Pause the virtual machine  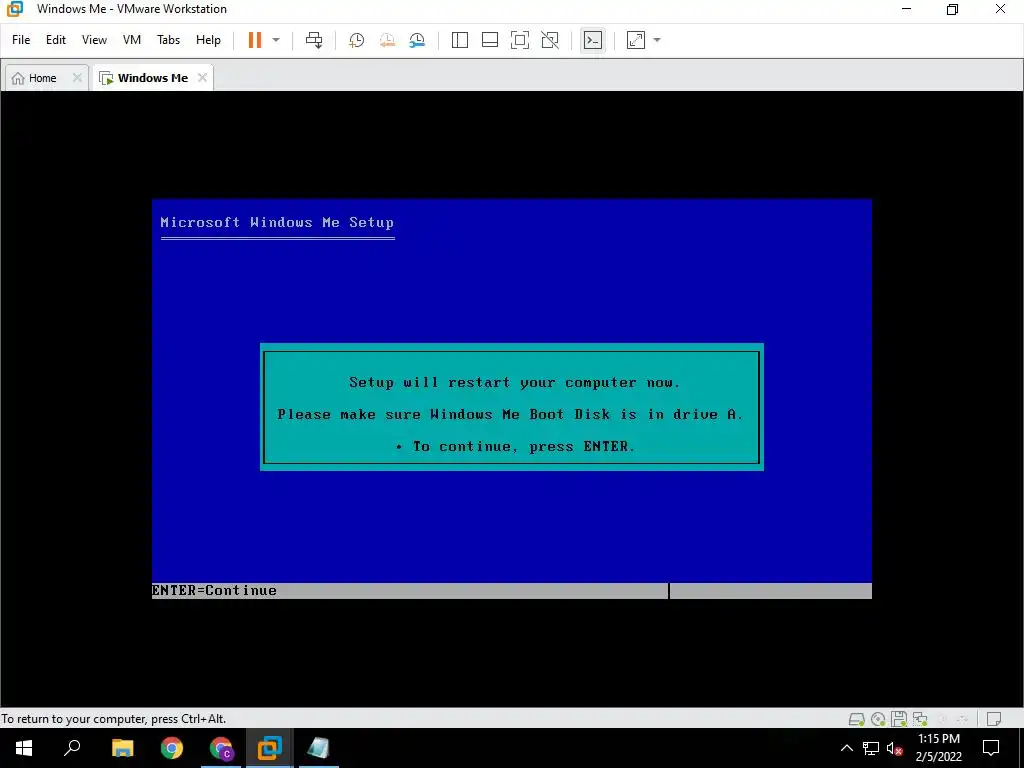(x=255, y=40)
